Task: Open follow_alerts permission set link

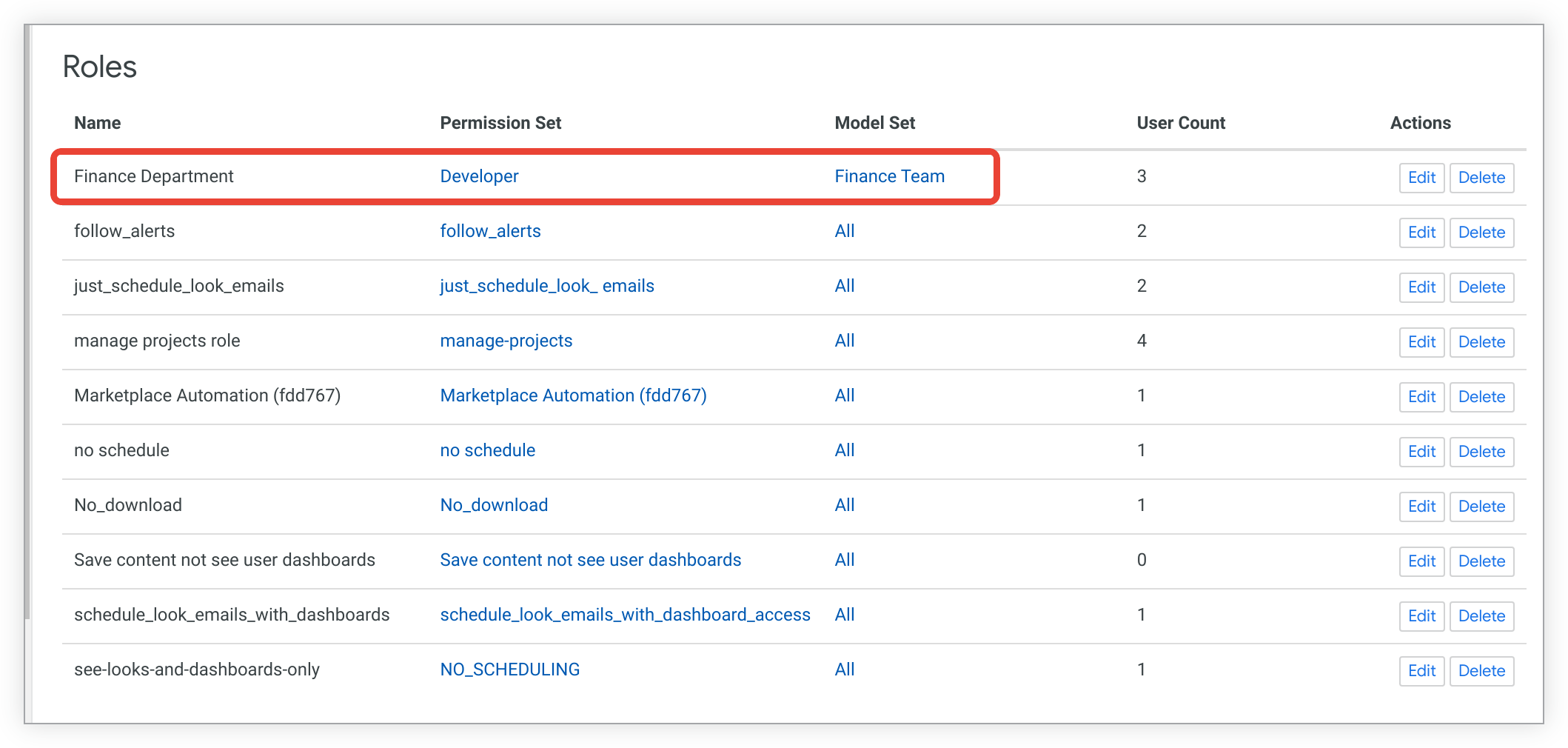Action: pos(490,231)
